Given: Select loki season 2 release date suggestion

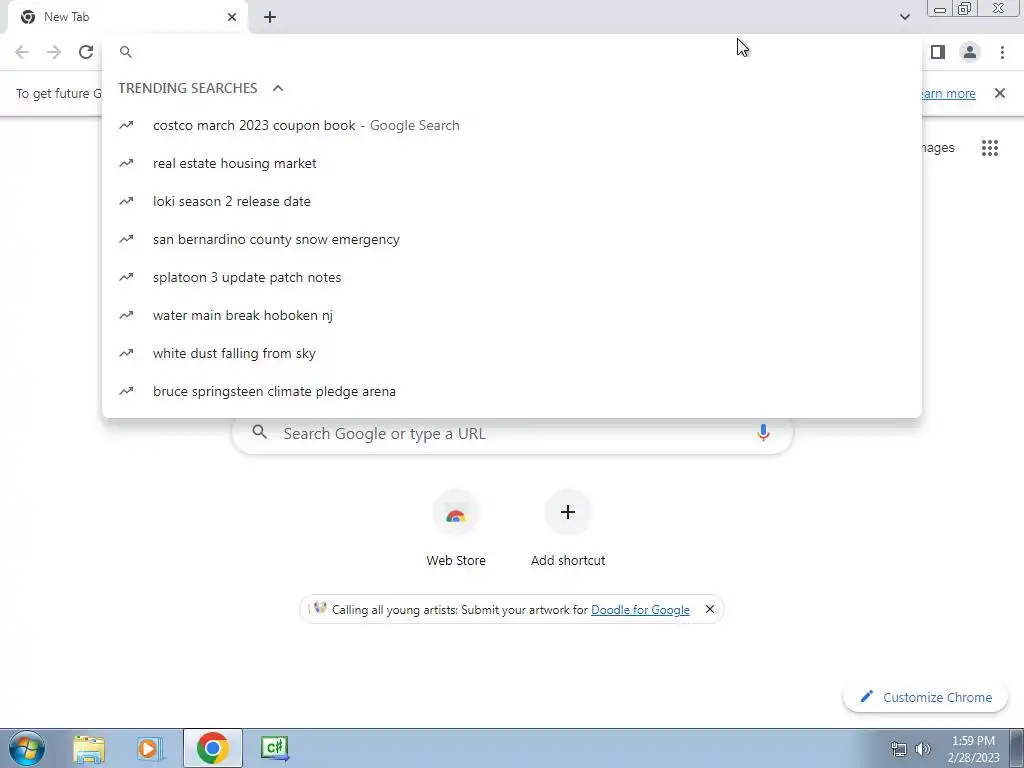Looking at the screenshot, I should (511, 201).
